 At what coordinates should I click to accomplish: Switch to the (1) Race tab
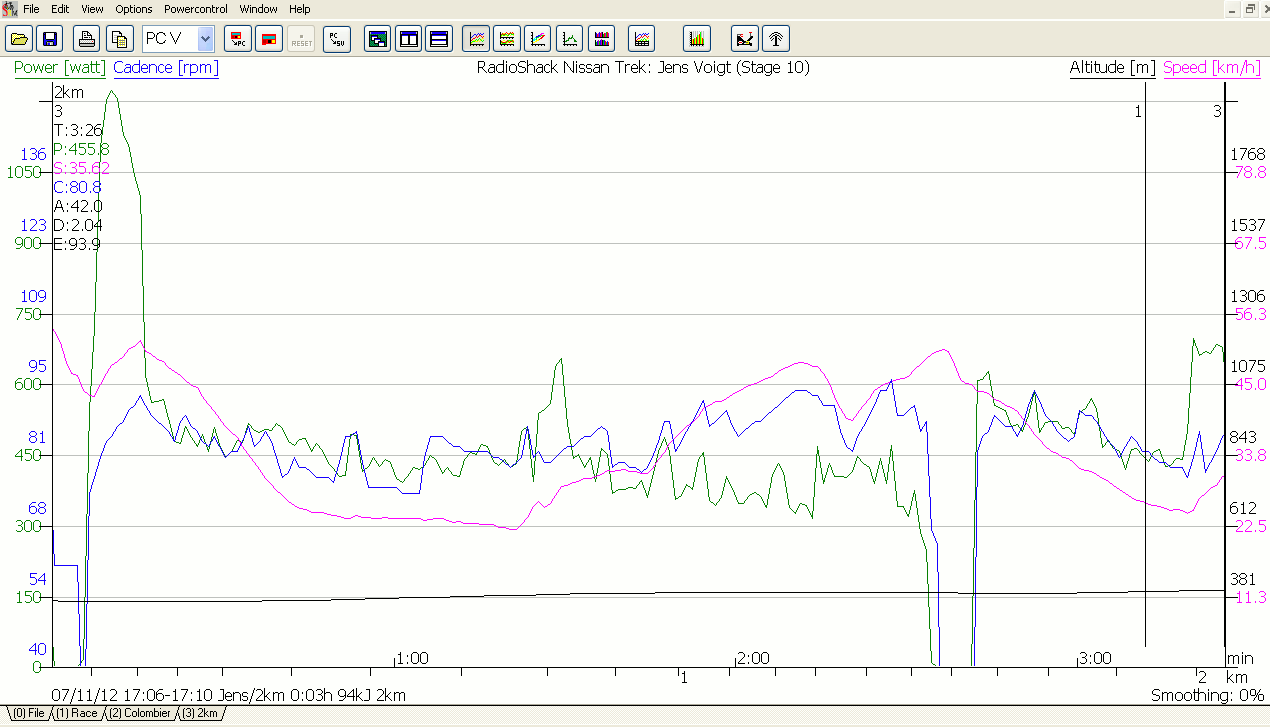click(x=76, y=713)
